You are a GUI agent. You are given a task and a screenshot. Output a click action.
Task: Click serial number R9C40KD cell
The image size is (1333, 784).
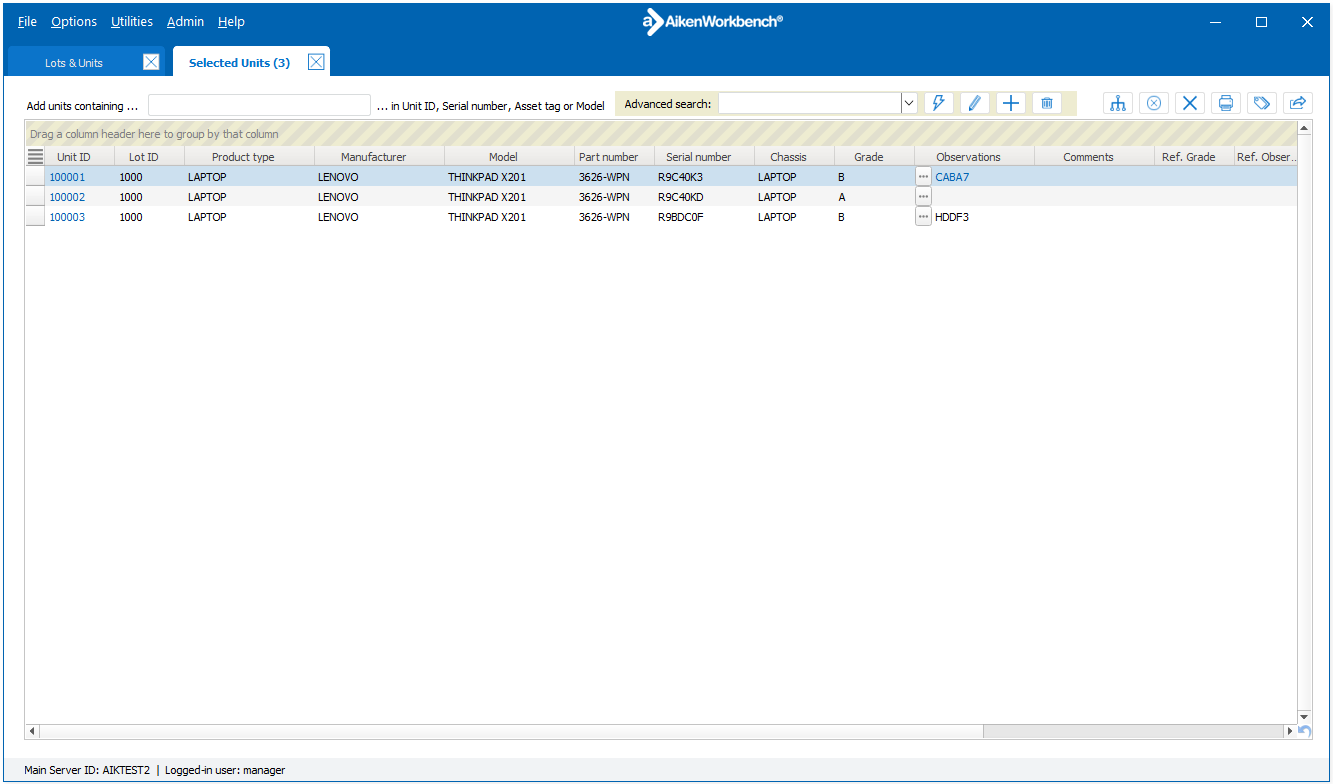[x=704, y=197]
